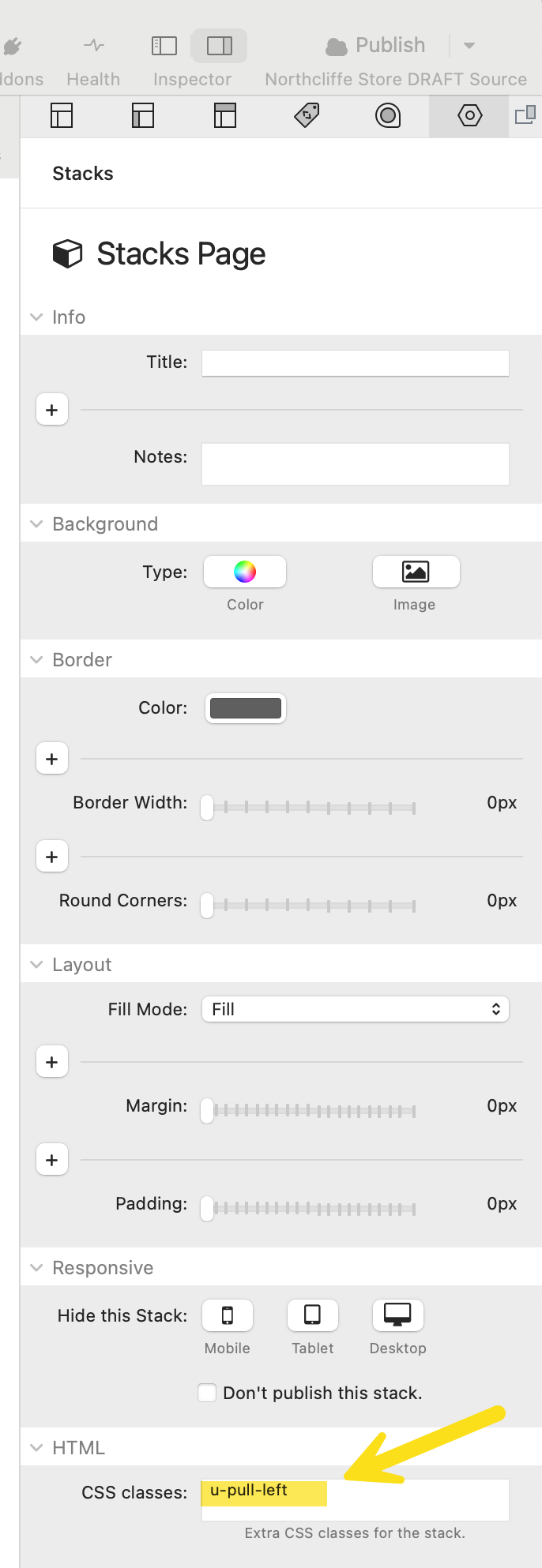Open the Border color swatch
The height and width of the screenshot is (1568, 542).
[x=246, y=708]
